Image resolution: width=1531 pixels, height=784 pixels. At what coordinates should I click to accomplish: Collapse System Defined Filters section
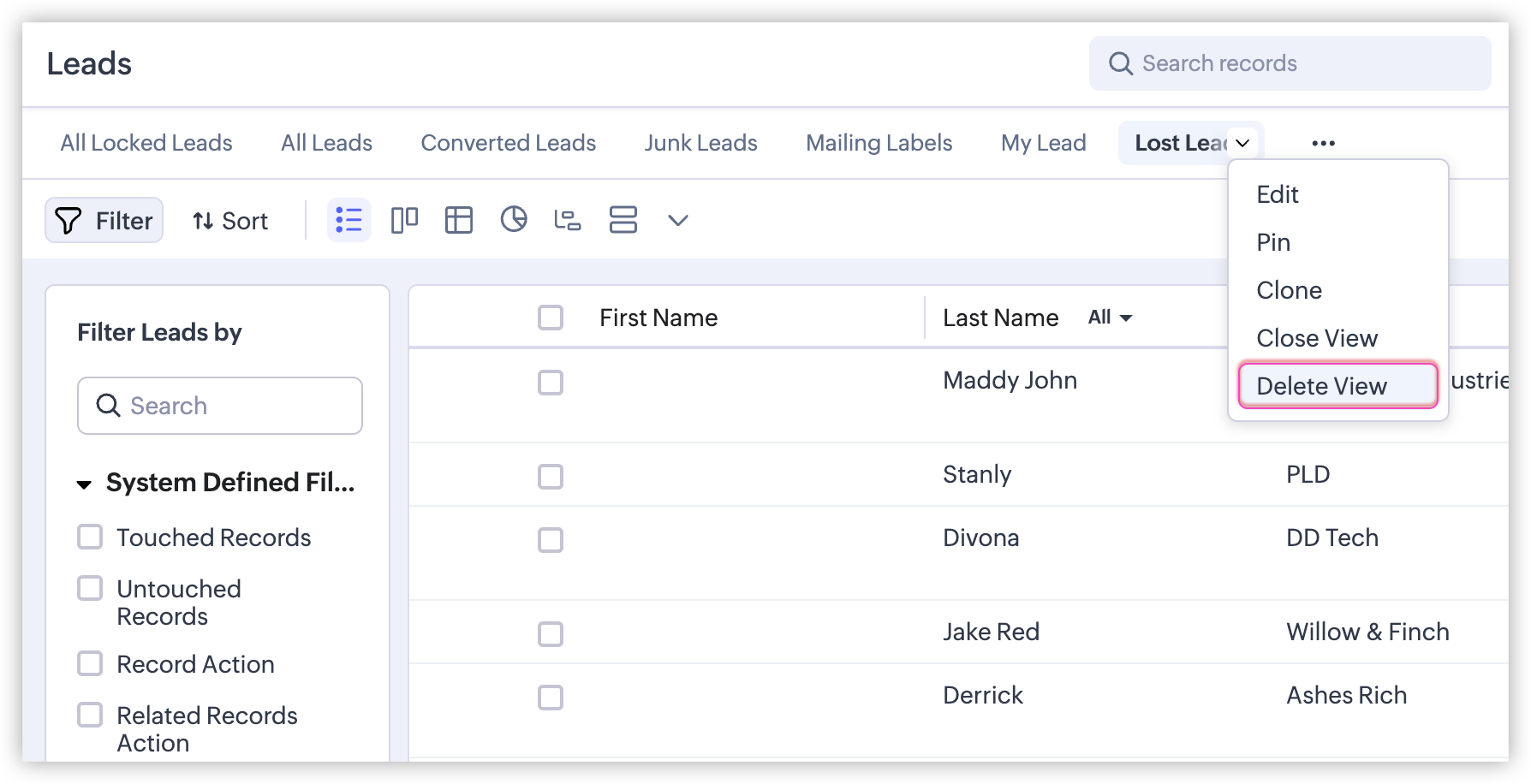[x=84, y=484]
